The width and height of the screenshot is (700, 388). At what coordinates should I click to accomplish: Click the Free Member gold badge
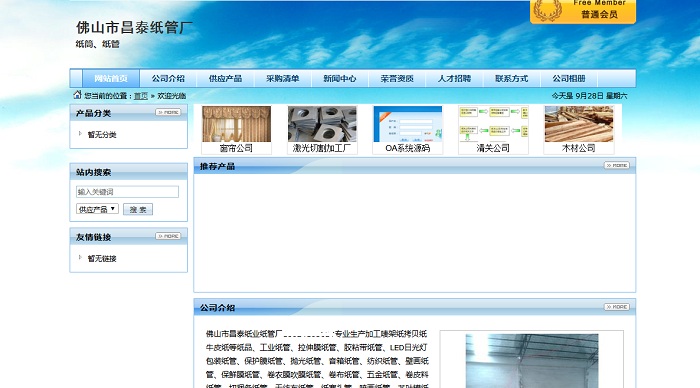click(x=583, y=11)
